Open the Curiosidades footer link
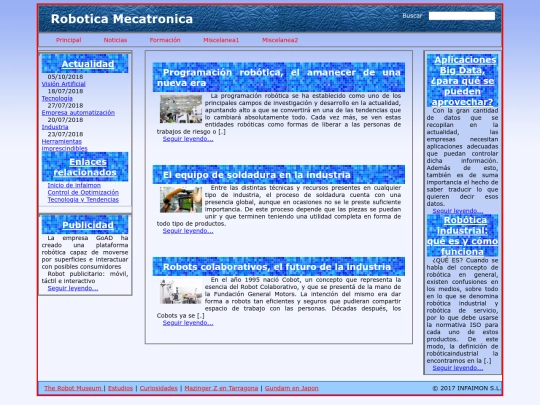The width and height of the screenshot is (540, 405). [x=158, y=388]
